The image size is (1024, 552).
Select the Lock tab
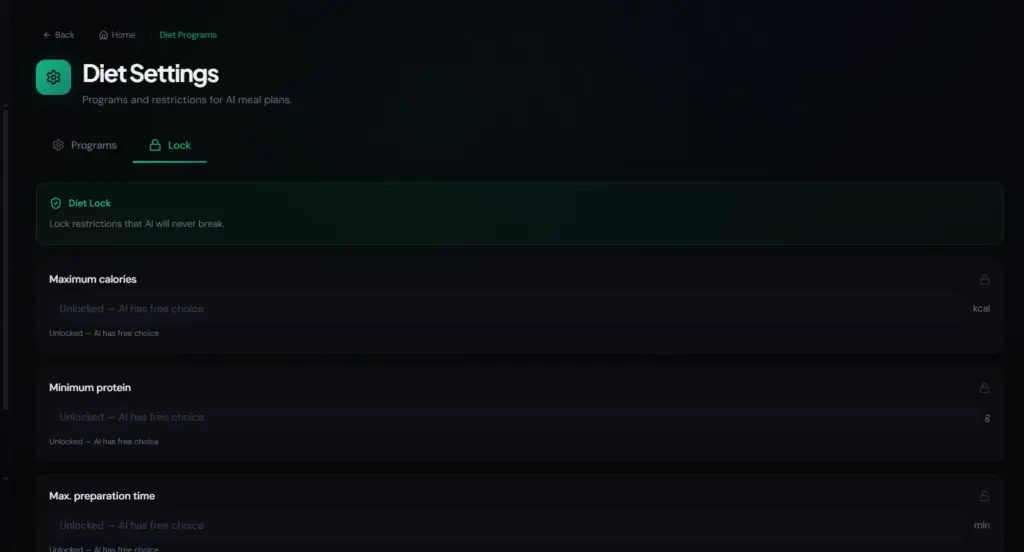(x=170, y=145)
